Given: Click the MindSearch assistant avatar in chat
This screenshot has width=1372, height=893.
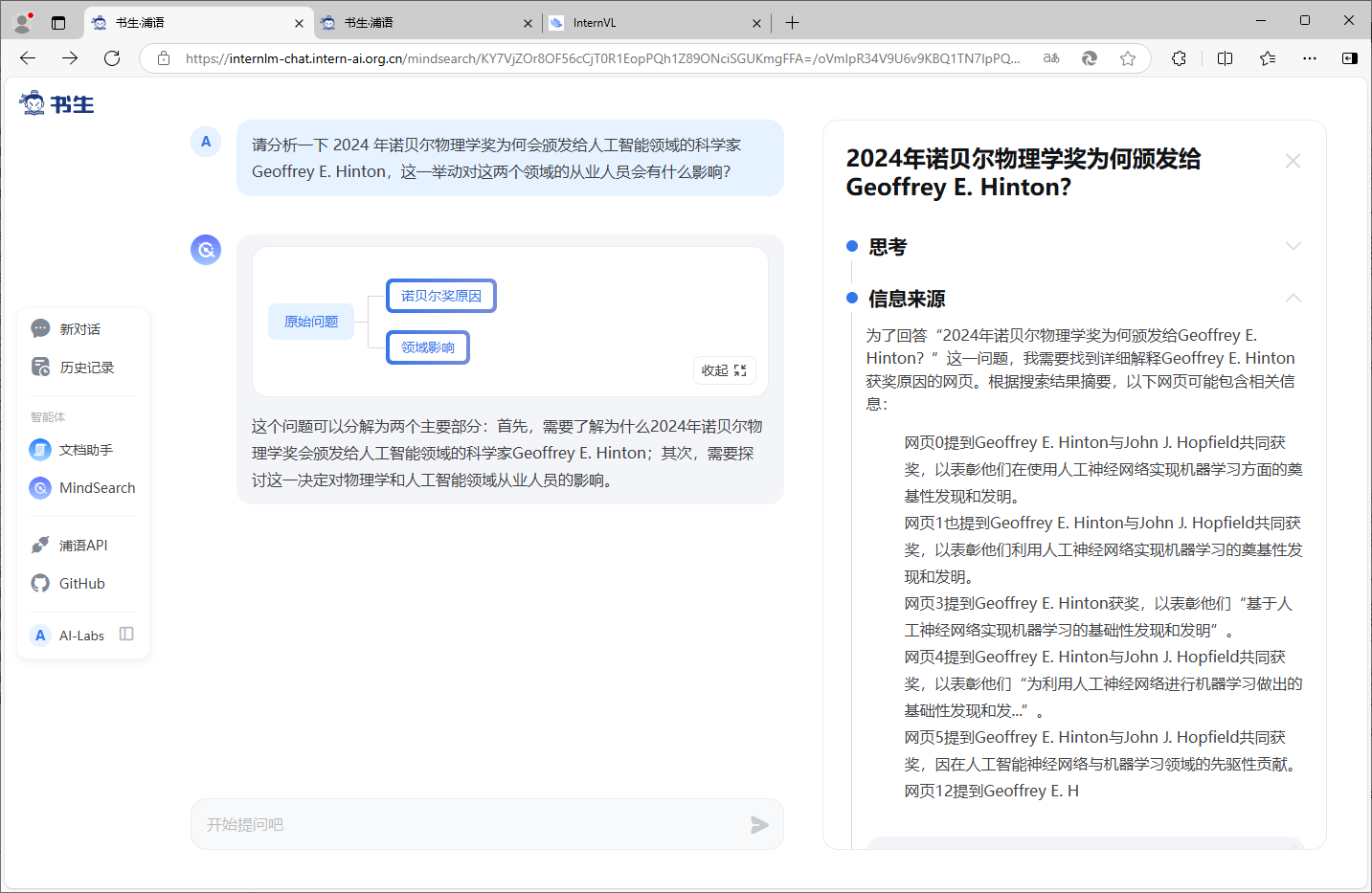Looking at the screenshot, I should 206,250.
